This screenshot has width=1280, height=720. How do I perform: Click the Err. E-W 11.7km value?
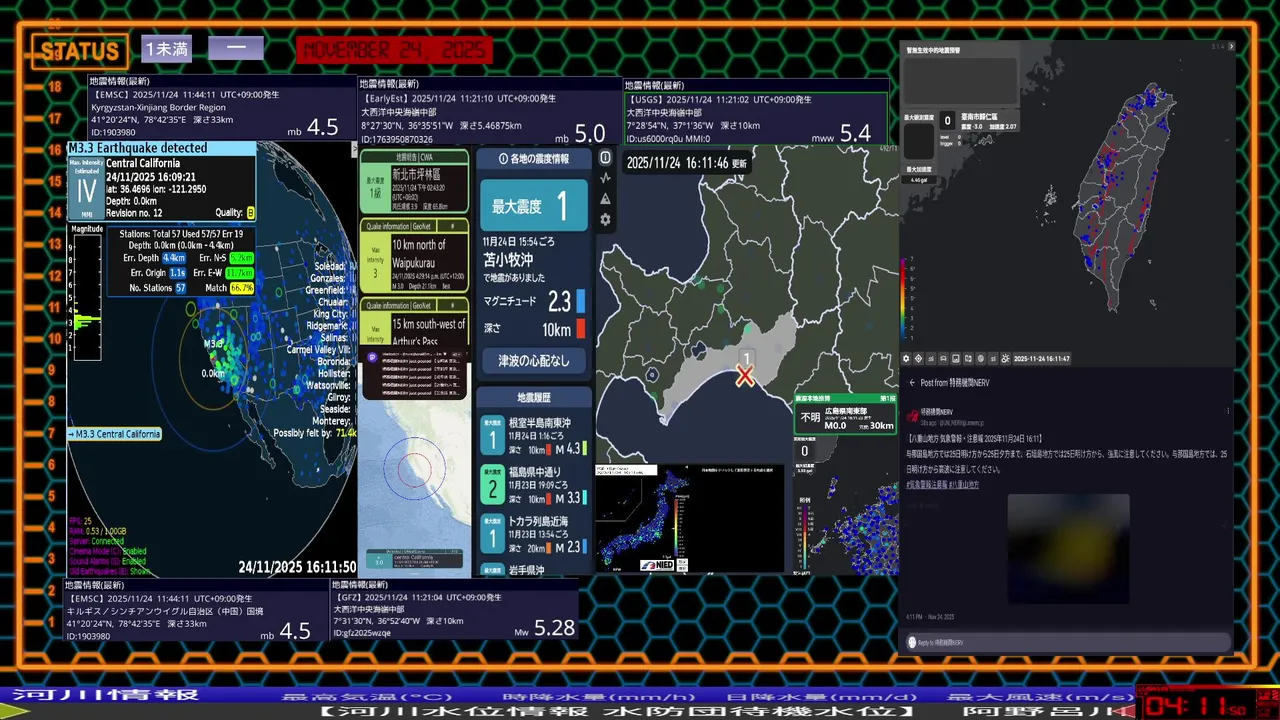pyautogui.click(x=241, y=273)
